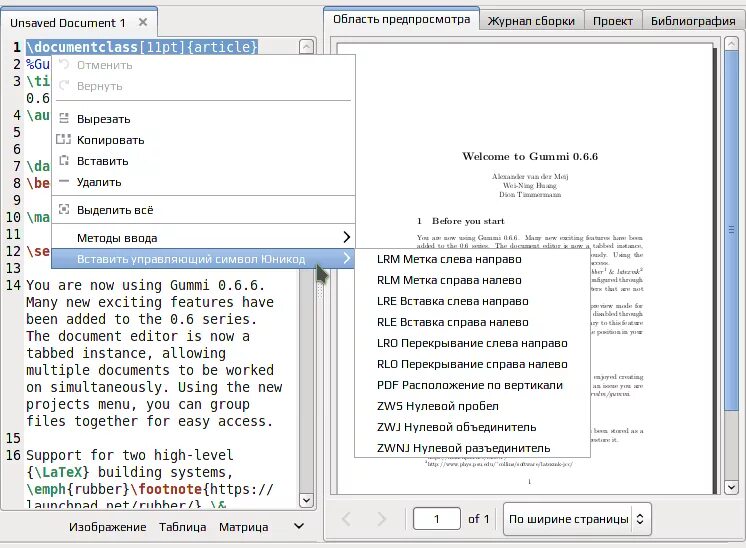
Task: Switch to the Проект tab
Action: coord(613,21)
